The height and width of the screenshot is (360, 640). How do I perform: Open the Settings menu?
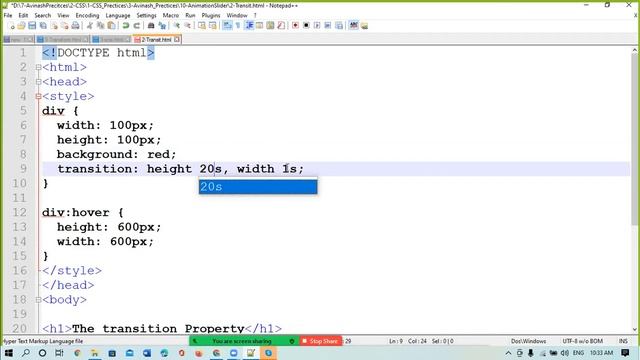(147, 16)
